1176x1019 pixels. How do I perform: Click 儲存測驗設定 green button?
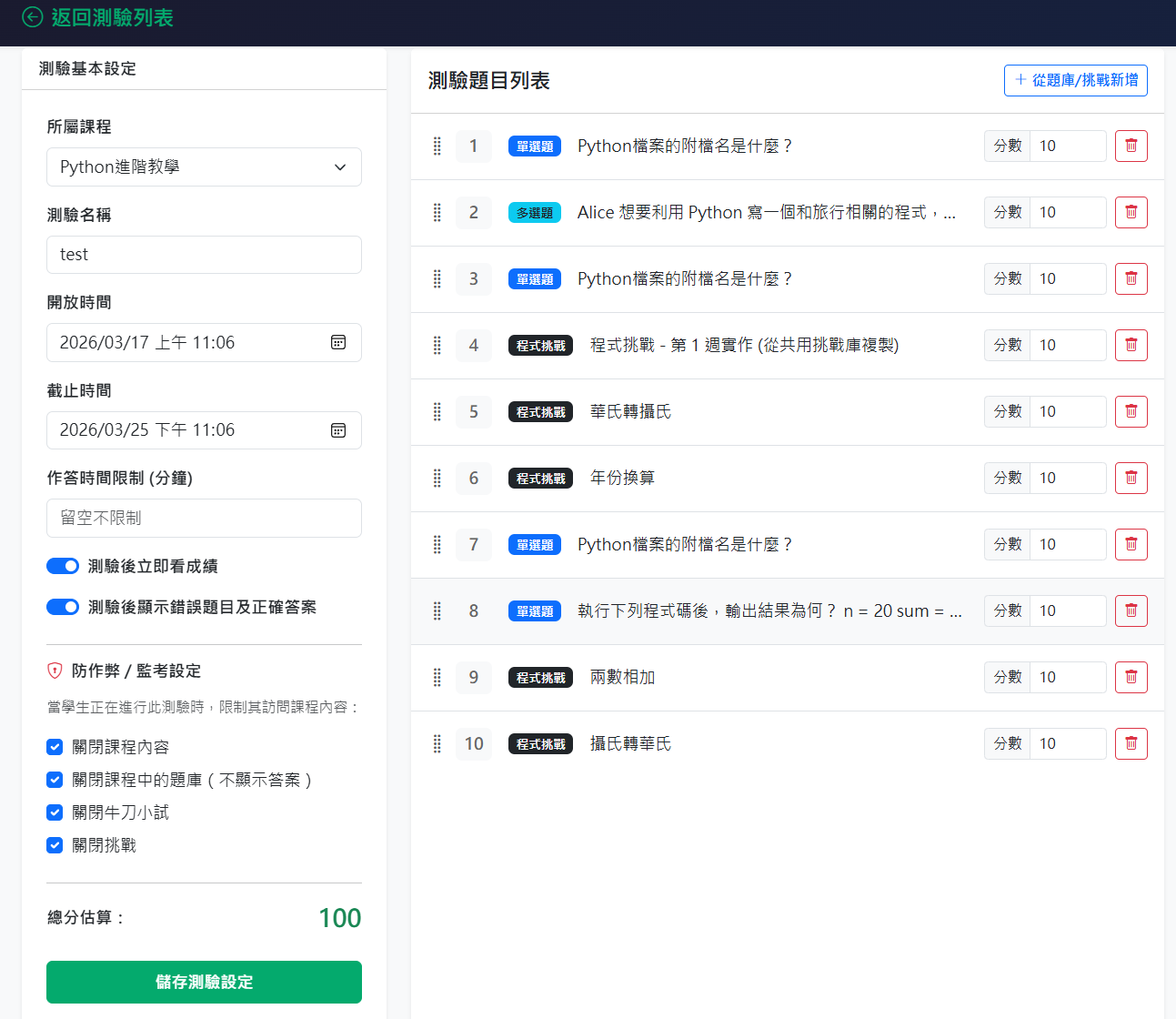click(204, 982)
